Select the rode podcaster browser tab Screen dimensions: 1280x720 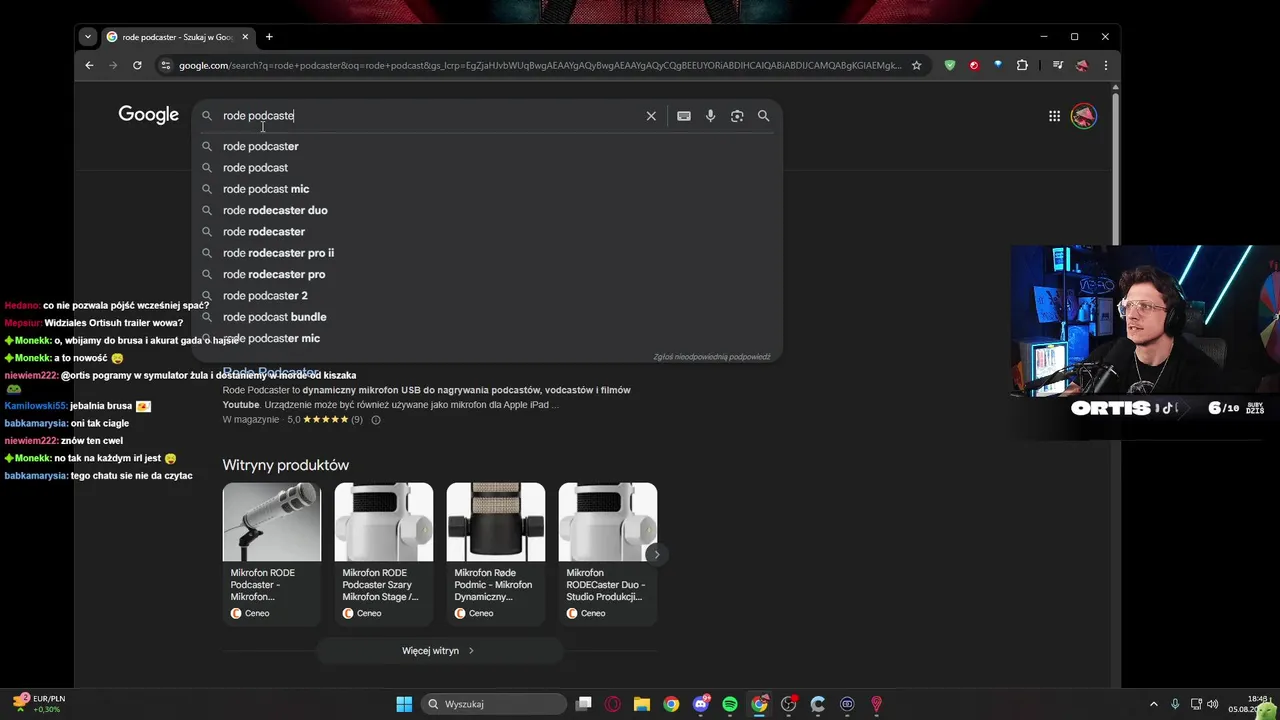pyautogui.click(x=177, y=37)
